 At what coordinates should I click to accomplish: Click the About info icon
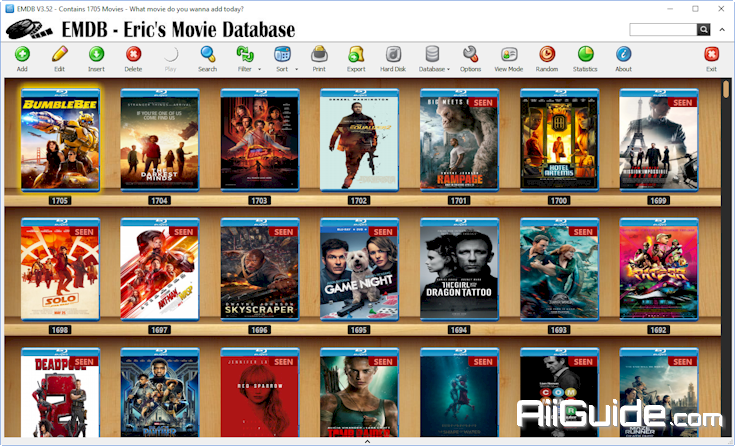tap(623, 54)
